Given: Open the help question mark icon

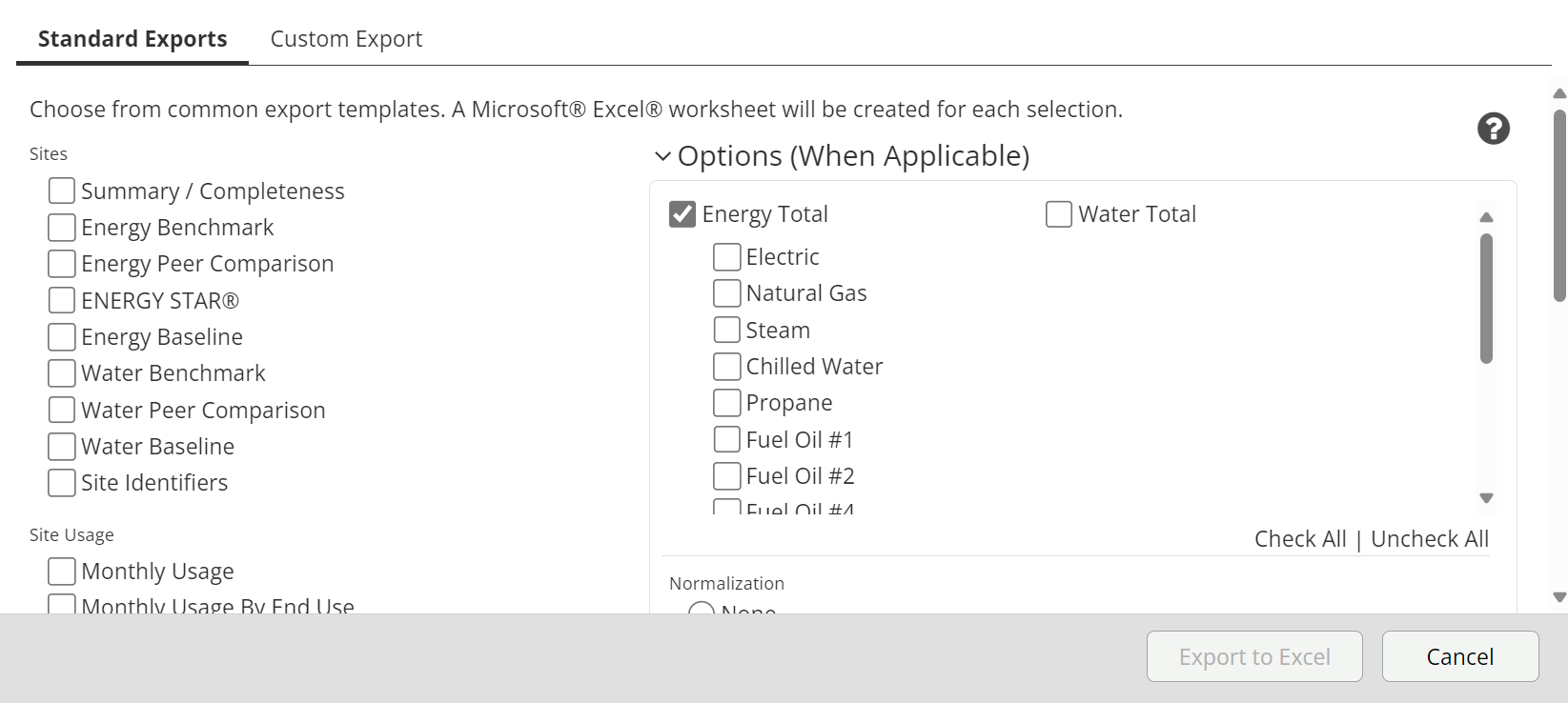Looking at the screenshot, I should pos(1493,129).
